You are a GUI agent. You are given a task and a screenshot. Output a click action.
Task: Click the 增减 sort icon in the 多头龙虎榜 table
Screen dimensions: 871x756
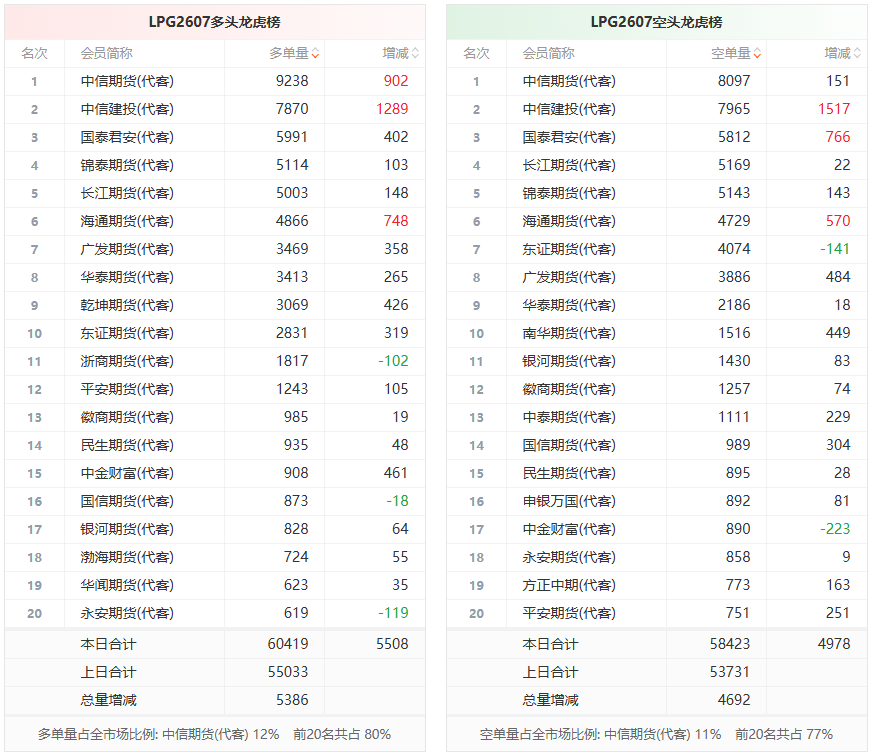point(416,54)
